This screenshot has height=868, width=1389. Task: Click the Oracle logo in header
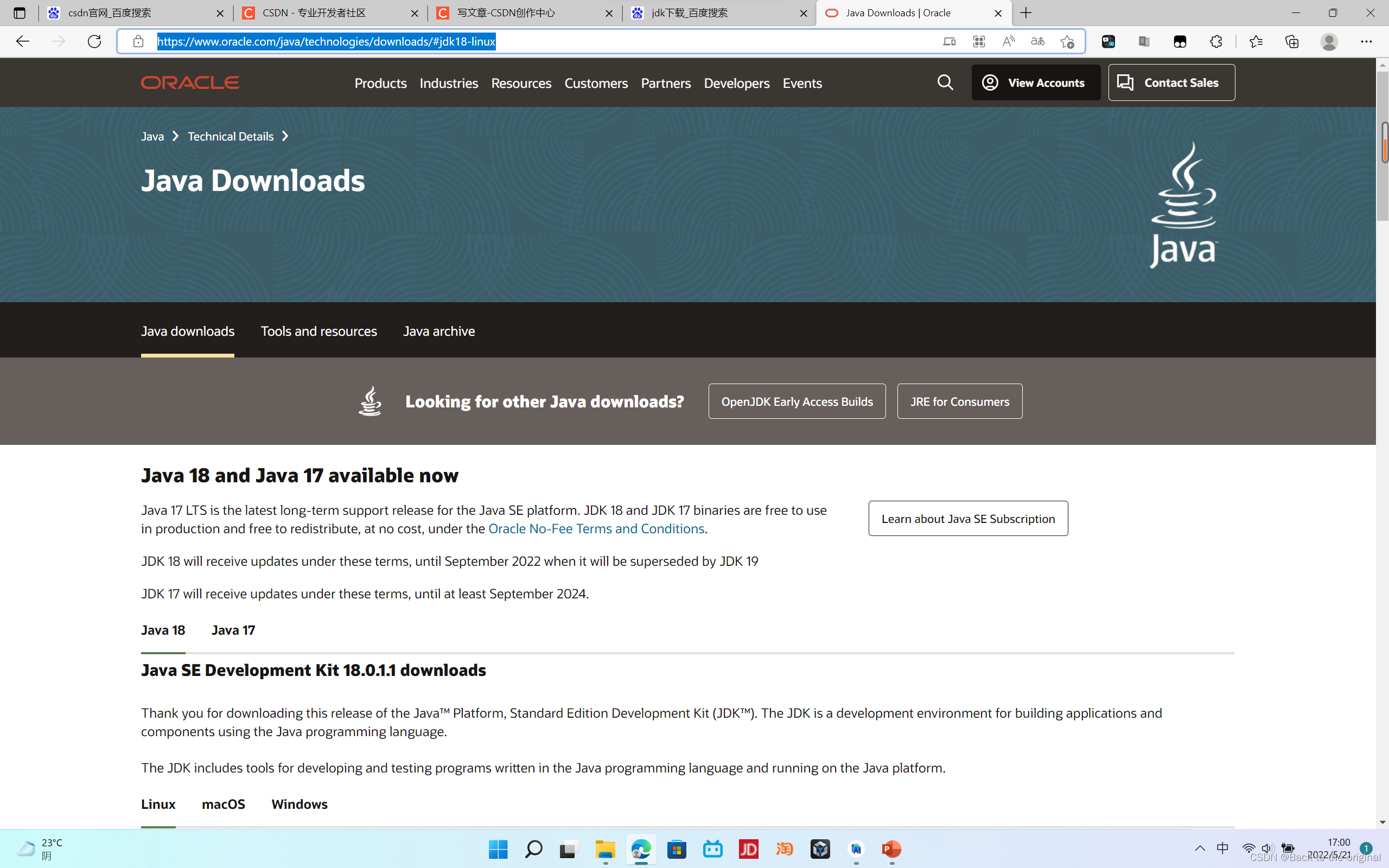pyautogui.click(x=190, y=82)
